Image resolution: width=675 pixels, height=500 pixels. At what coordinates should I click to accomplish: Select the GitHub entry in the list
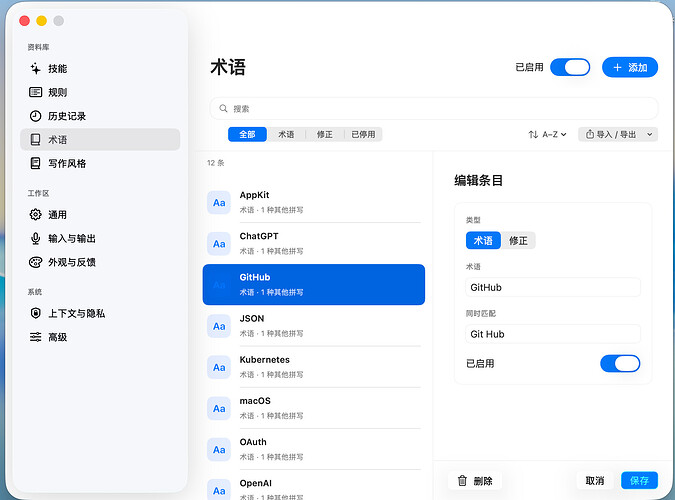[x=314, y=285]
